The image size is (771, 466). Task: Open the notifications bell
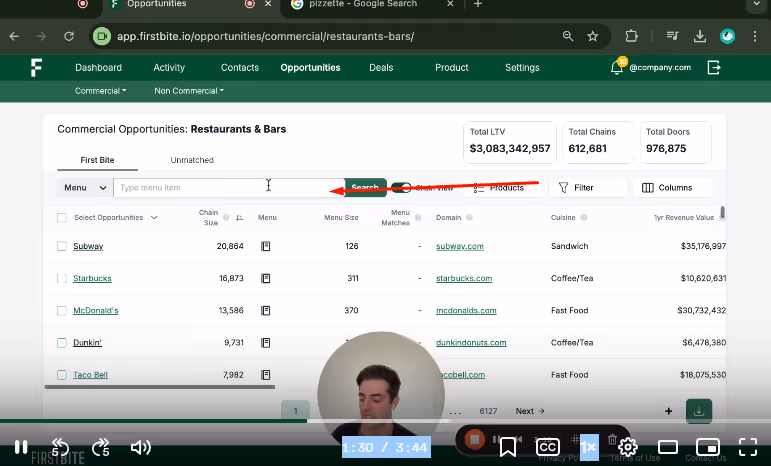coord(617,67)
